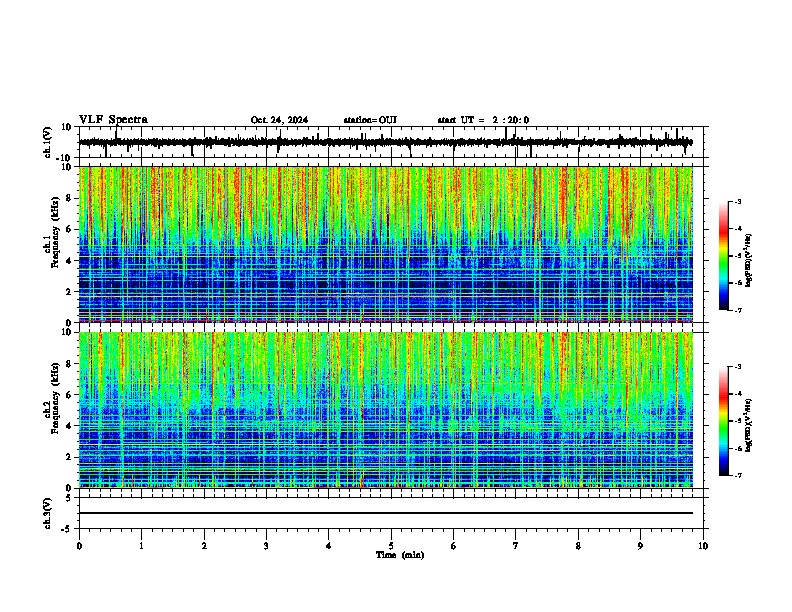Click the "7" minute tick on time axis
This screenshot has width=792, height=612.
pyautogui.click(x=516, y=546)
